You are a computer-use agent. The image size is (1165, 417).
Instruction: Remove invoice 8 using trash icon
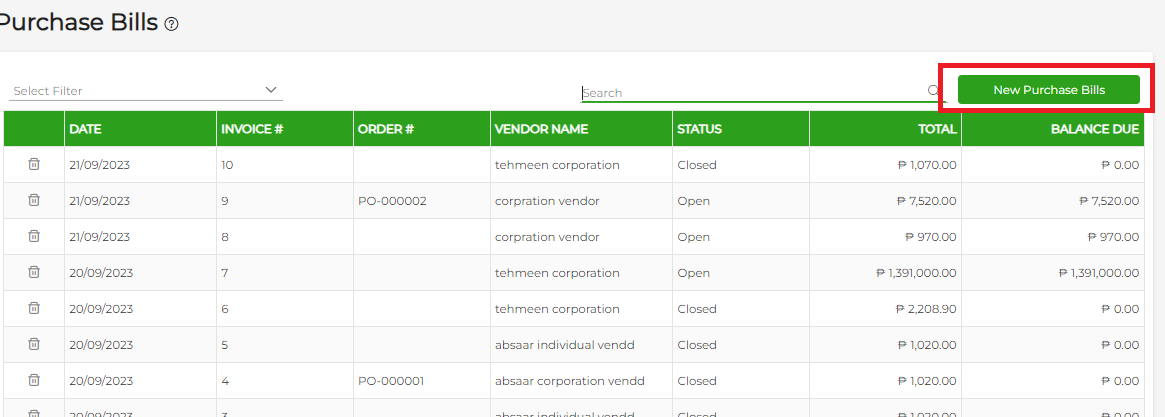(x=34, y=236)
